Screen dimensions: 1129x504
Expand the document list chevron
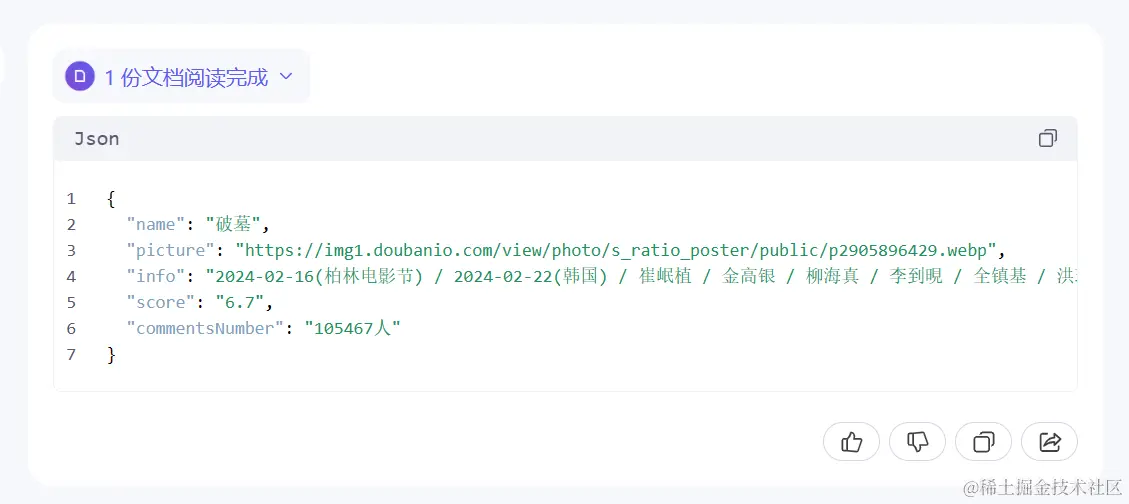point(285,76)
